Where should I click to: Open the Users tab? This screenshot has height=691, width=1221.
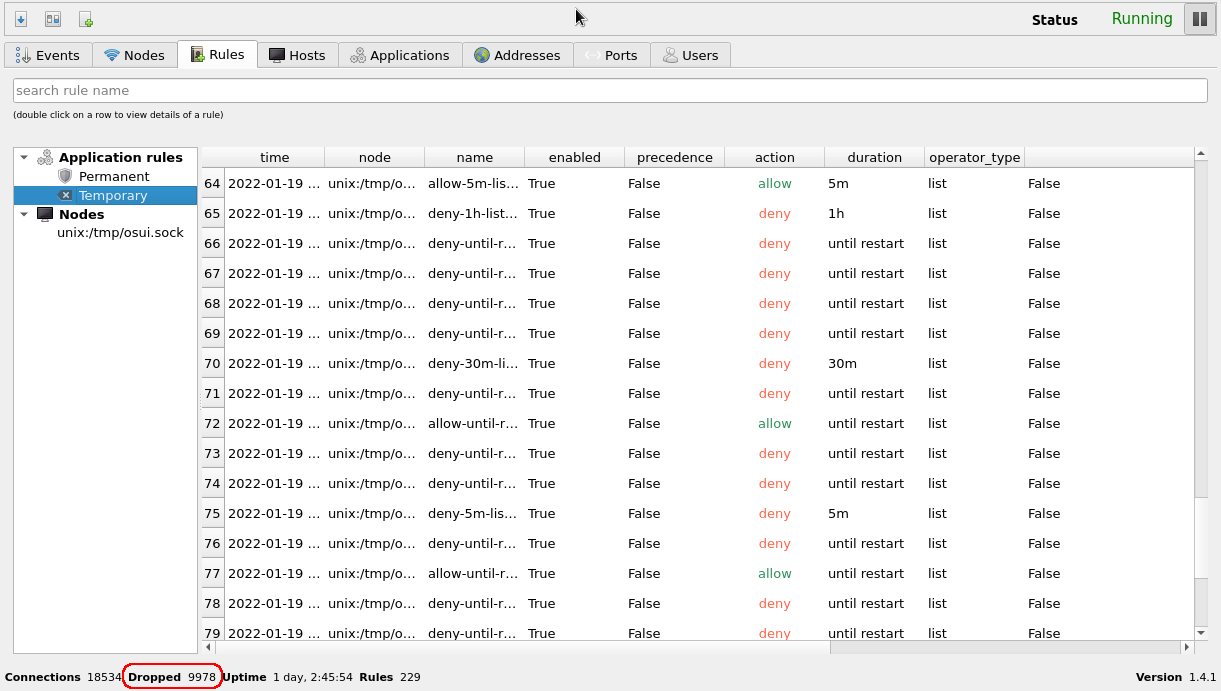(x=691, y=55)
